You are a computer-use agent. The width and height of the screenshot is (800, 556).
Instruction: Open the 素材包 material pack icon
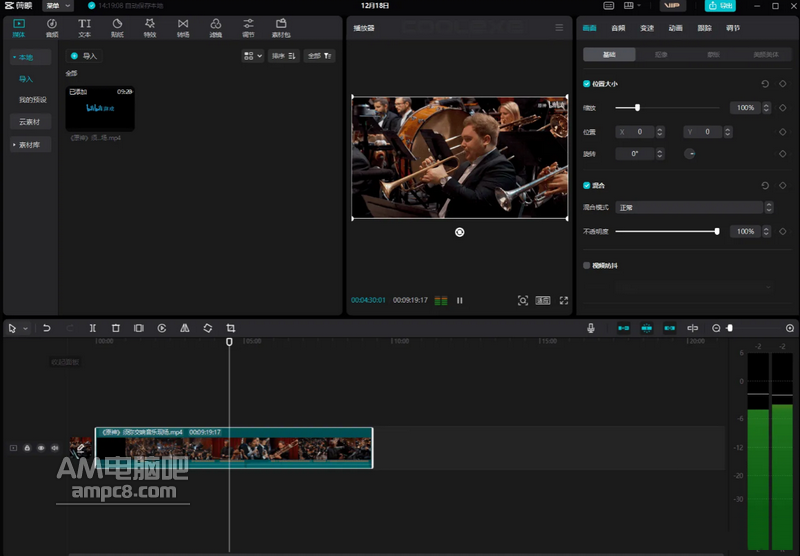(x=281, y=28)
